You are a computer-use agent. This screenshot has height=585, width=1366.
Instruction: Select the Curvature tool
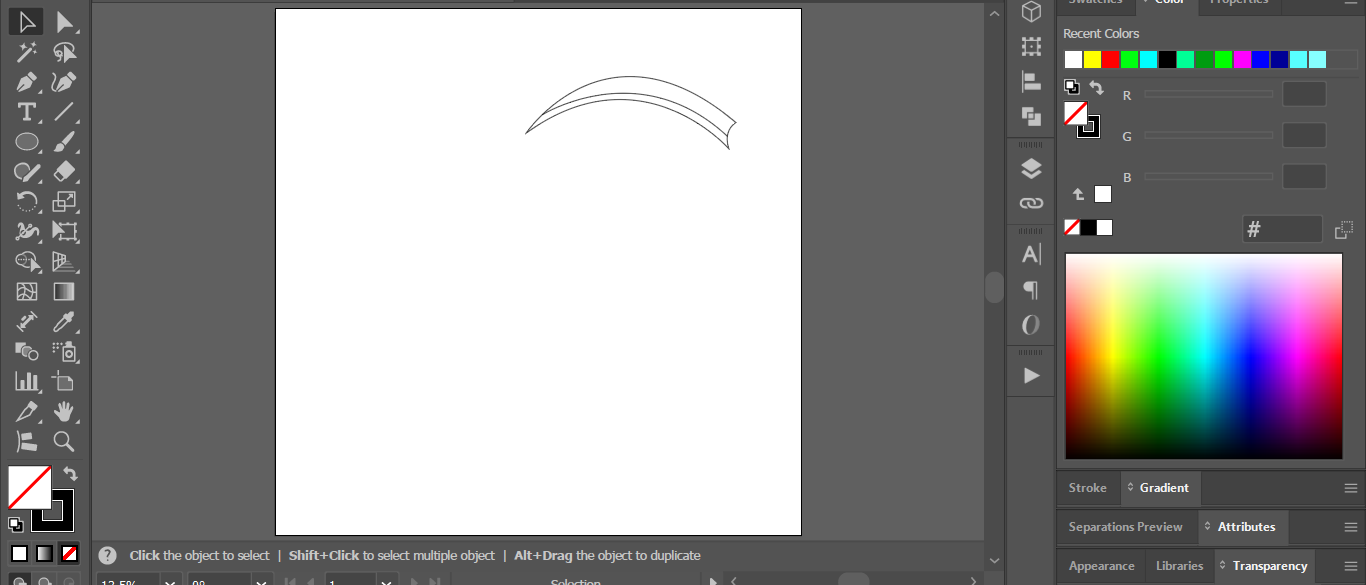(65, 81)
